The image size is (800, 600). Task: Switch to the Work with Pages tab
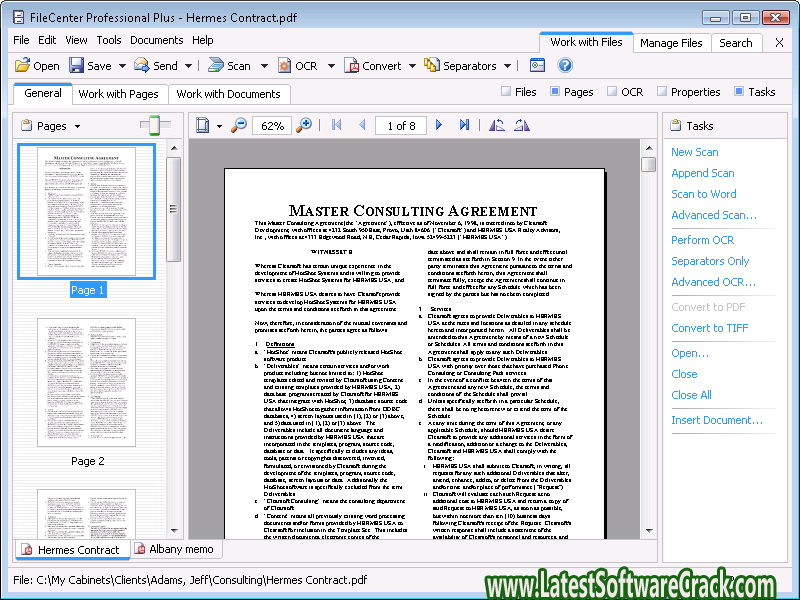[118, 94]
